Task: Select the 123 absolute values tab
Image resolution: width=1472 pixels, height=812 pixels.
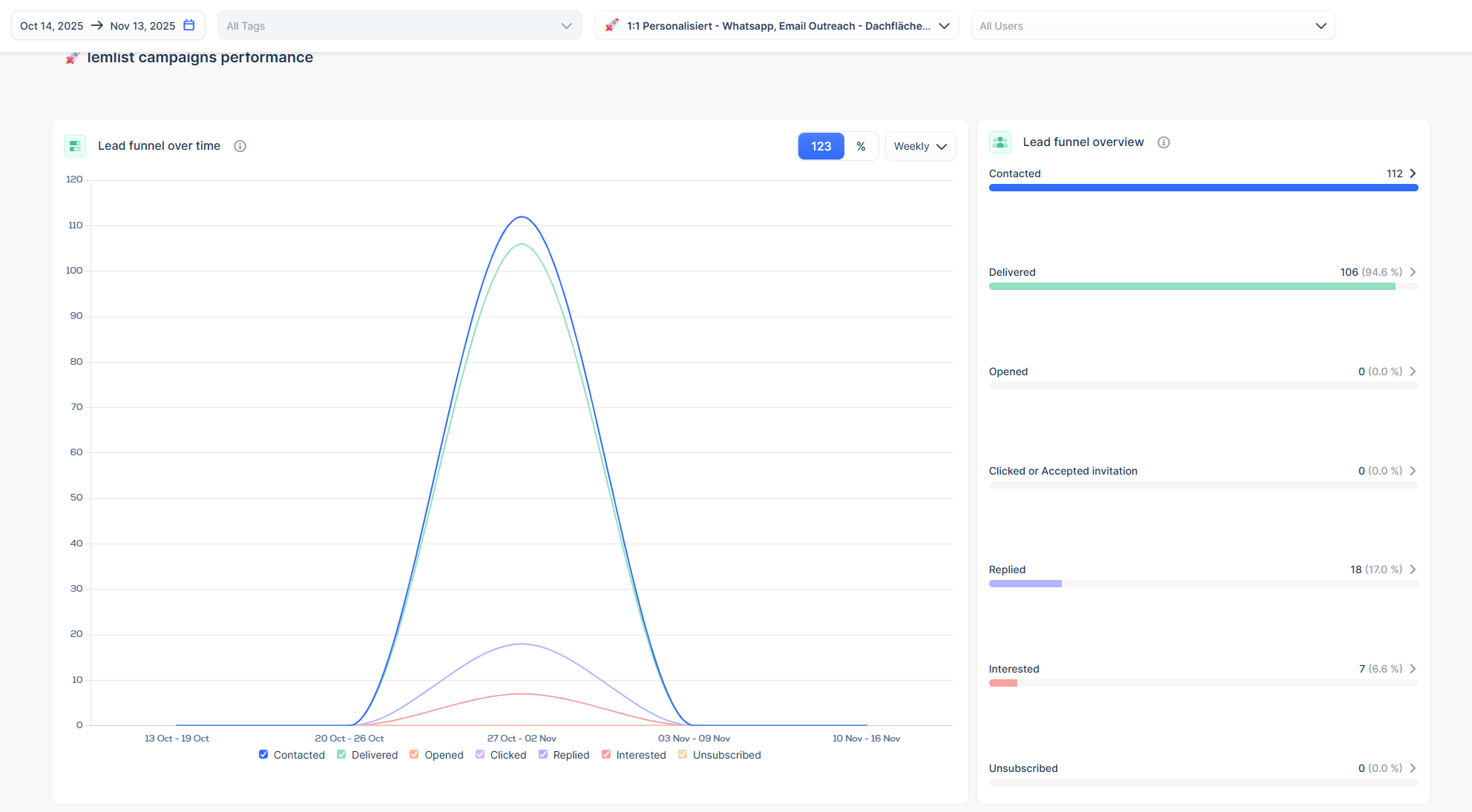Action: point(821,145)
